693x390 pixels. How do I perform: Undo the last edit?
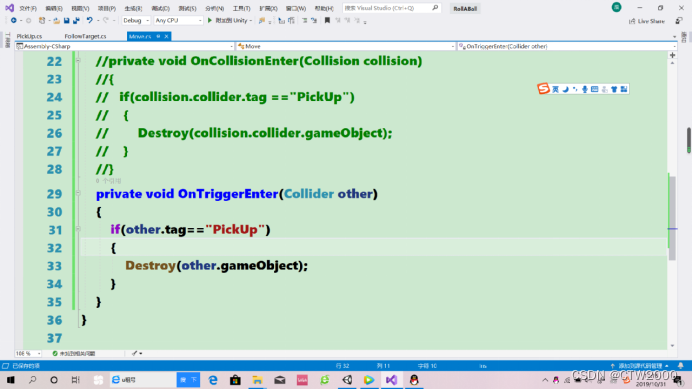90,20
